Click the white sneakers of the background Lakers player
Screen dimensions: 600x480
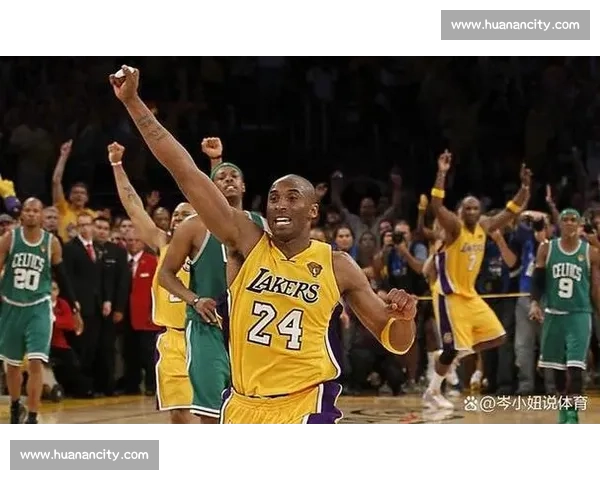coord(436,398)
